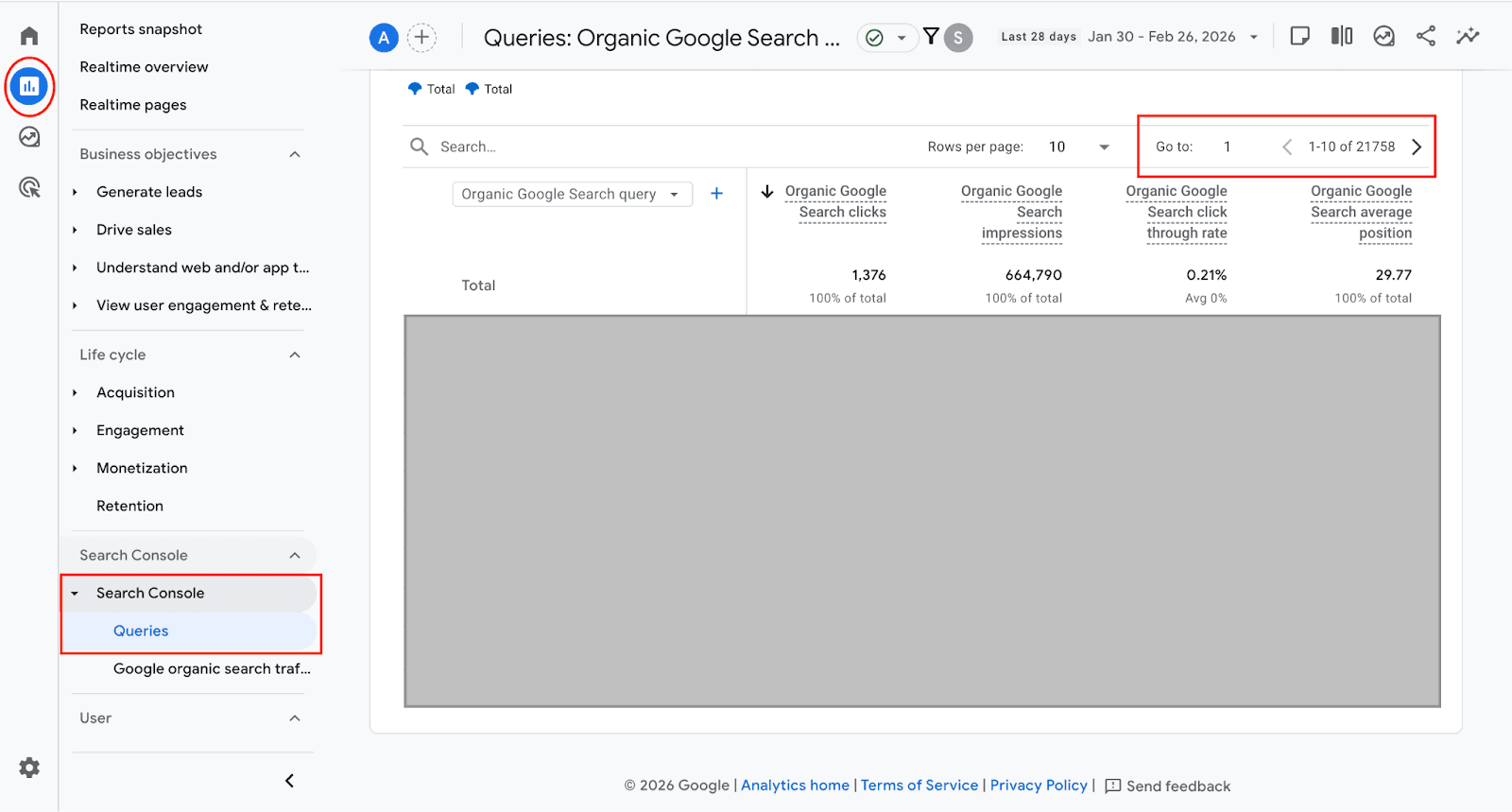Click the edit comparisons columns icon
Image resolution: width=1512 pixels, height=812 pixels.
coord(1341,37)
